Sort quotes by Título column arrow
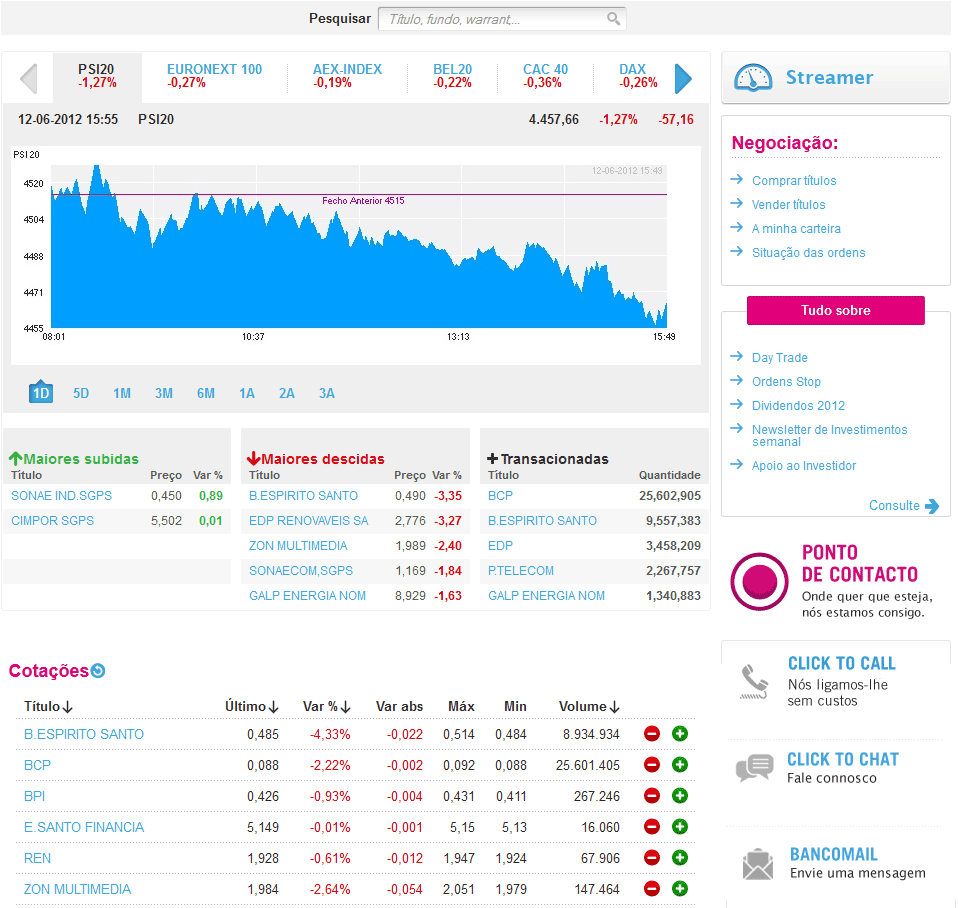The image size is (958, 908). 67,707
